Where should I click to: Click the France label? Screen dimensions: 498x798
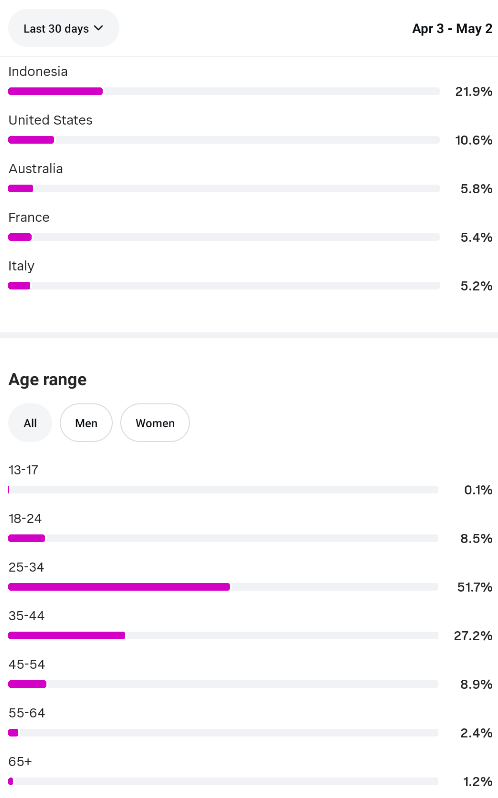coord(29,217)
